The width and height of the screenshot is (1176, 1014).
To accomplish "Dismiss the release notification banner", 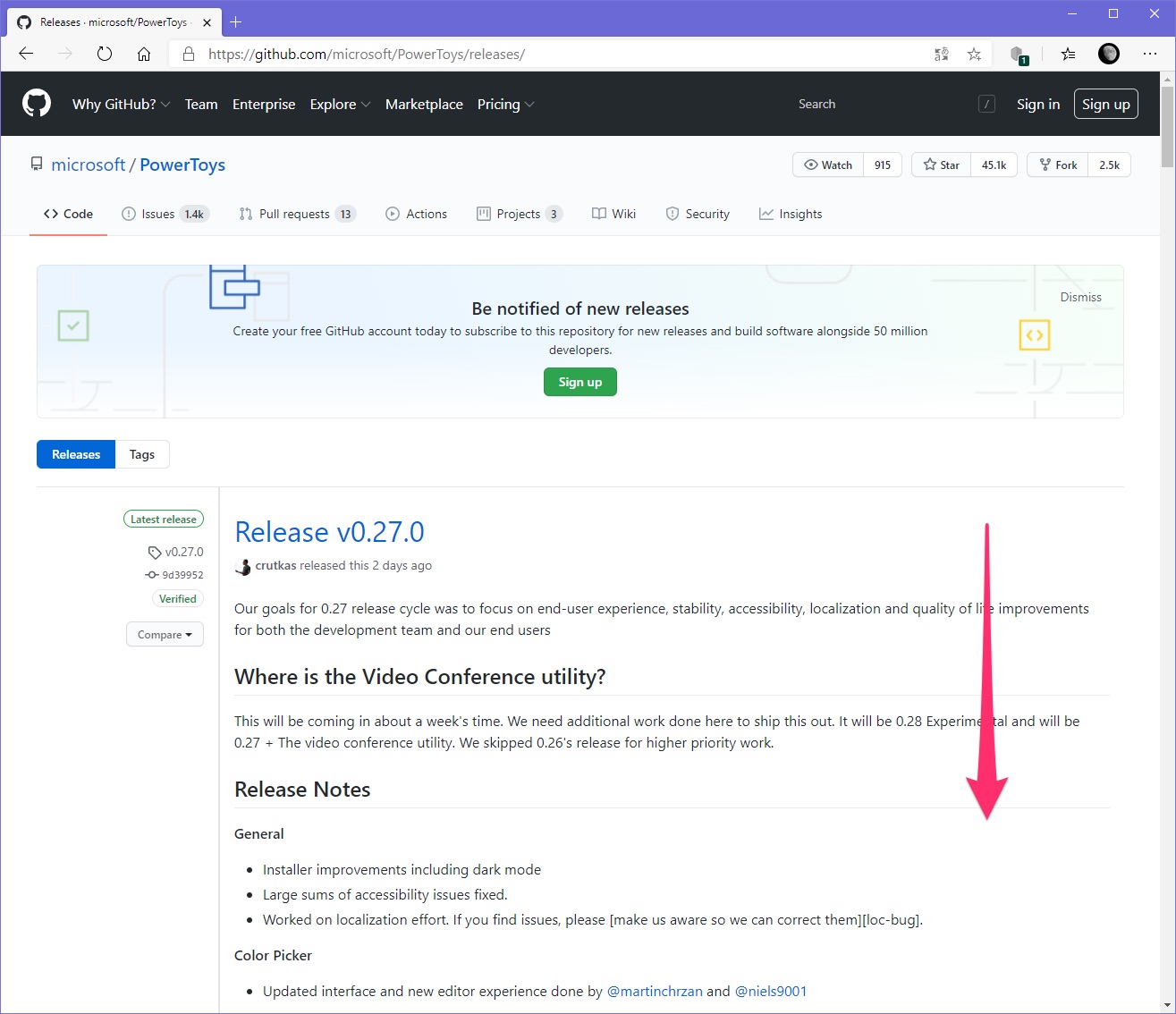I will coord(1080,297).
